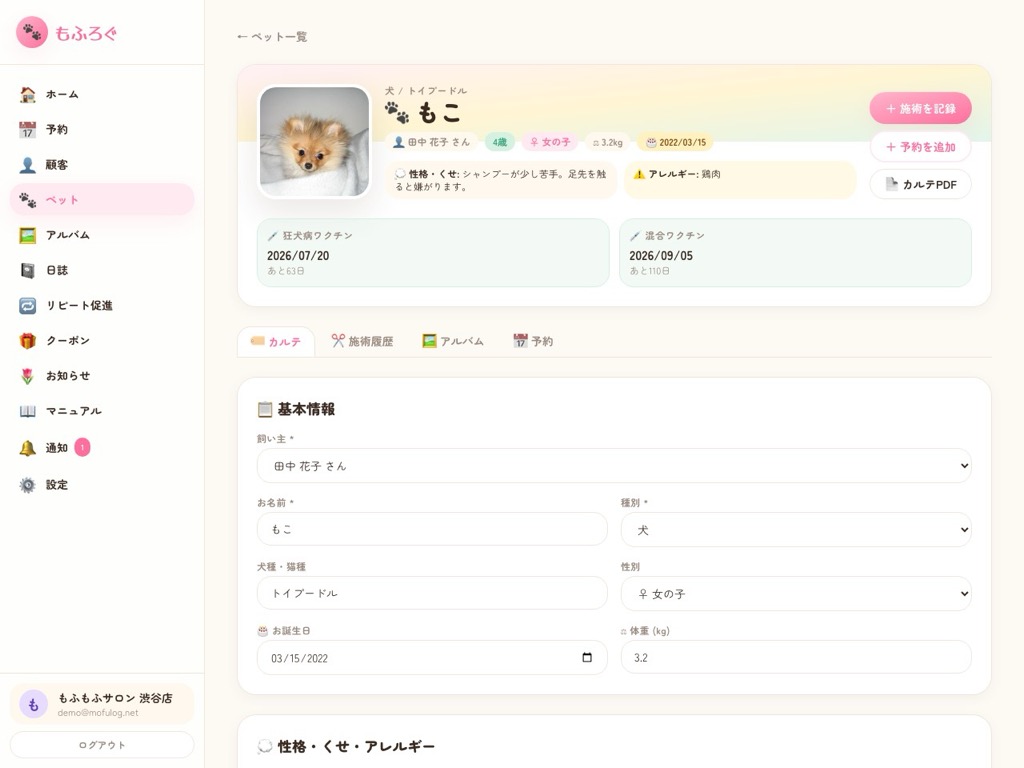Click the document icon in カルテPDF button

891,184
